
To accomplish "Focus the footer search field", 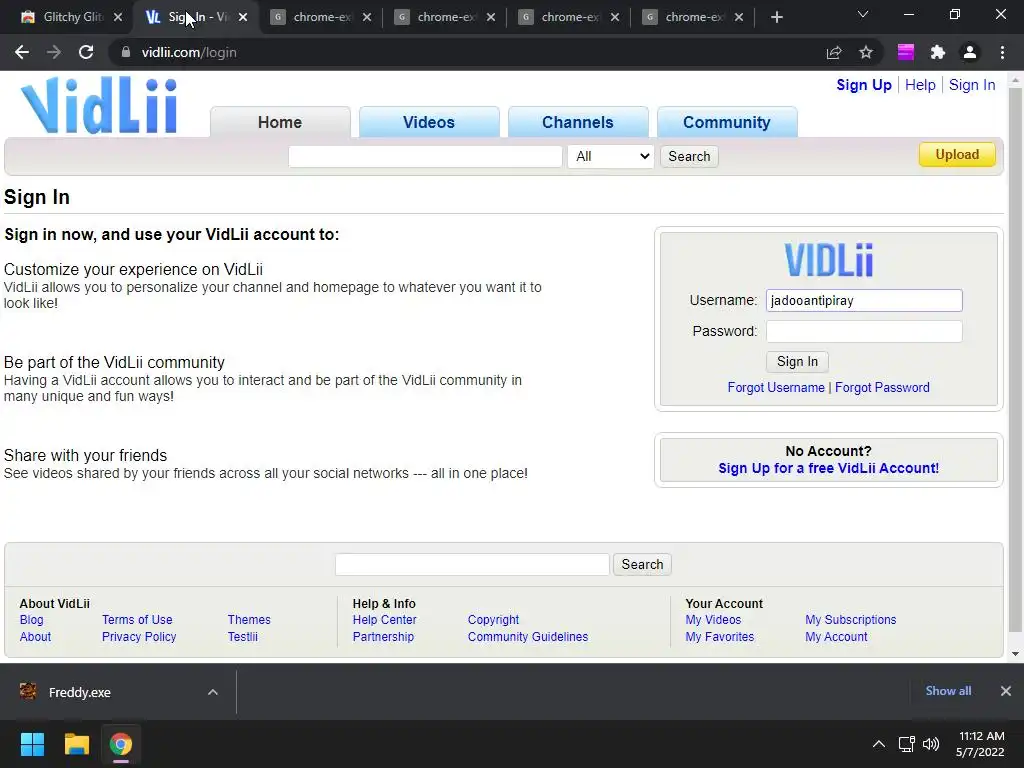I will click(472, 564).
